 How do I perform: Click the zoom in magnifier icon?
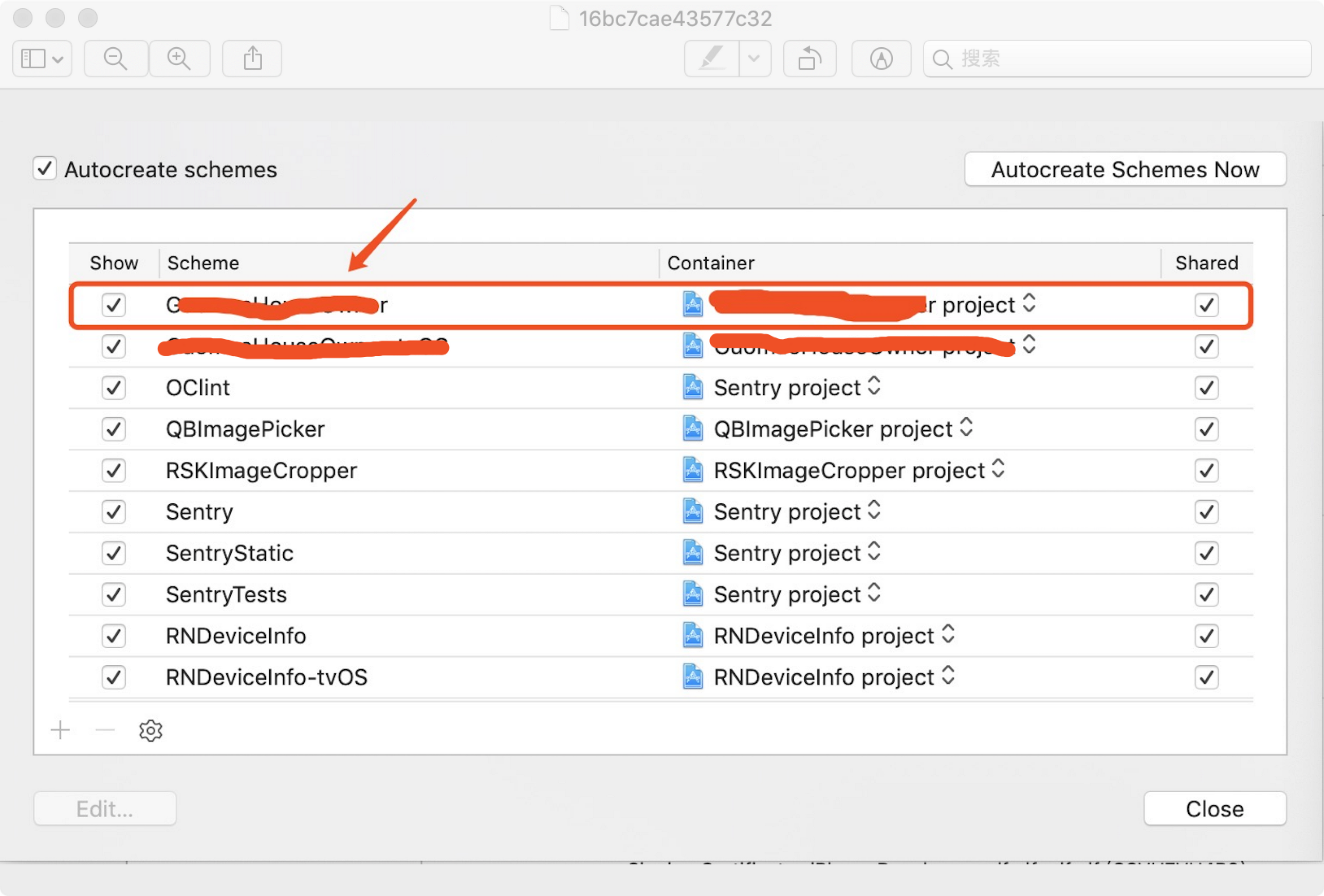(x=179, y=59)
